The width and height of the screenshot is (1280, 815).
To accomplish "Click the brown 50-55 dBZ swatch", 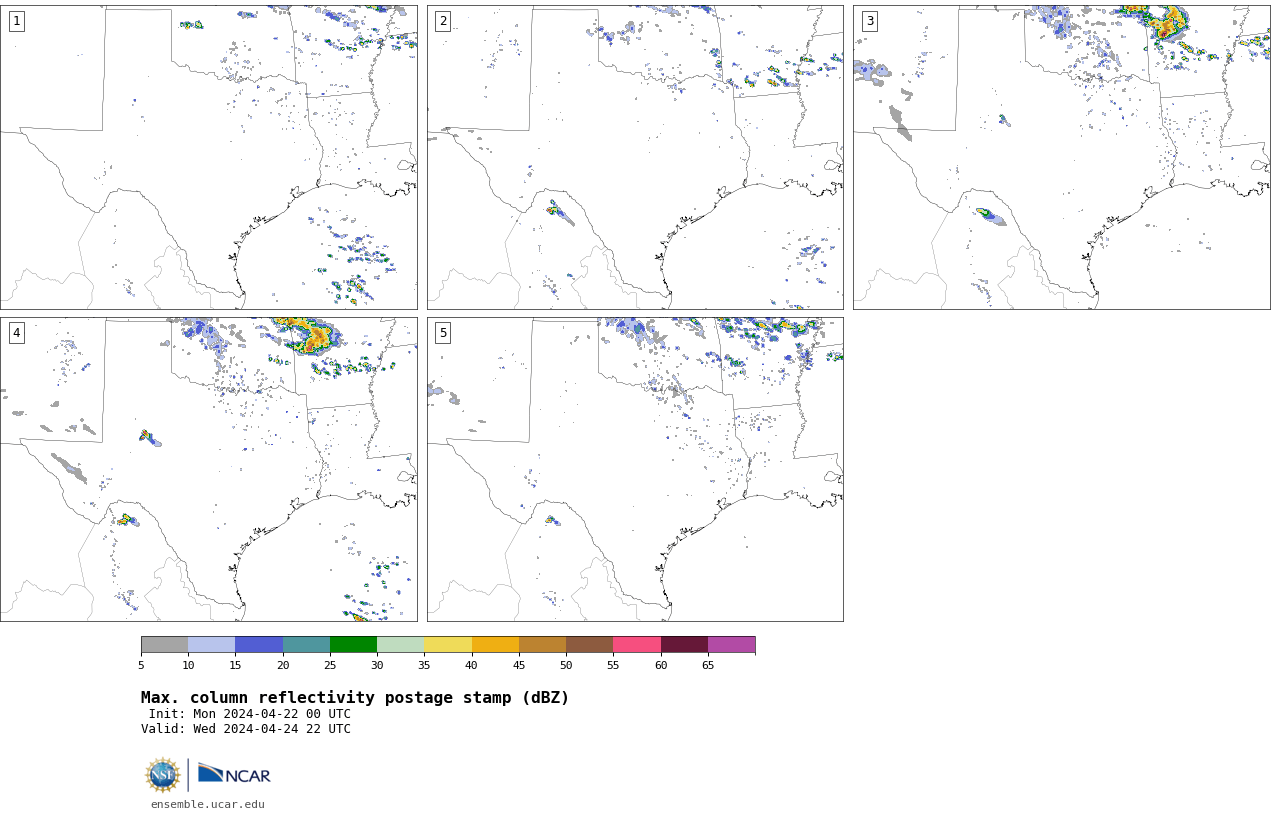I will point(589,644).
